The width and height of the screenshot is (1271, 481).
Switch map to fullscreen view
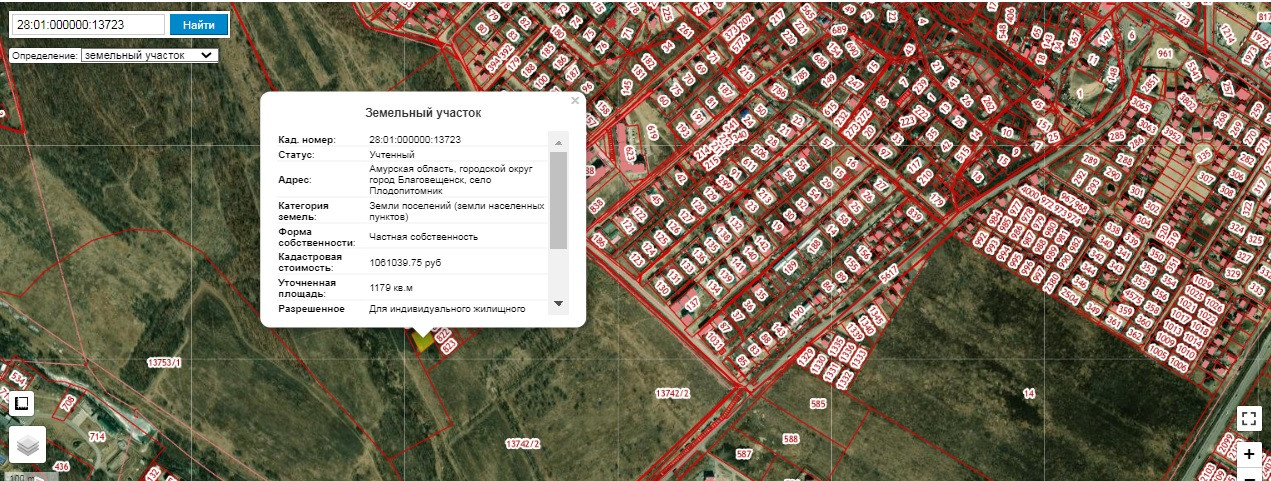point(1249,419)
